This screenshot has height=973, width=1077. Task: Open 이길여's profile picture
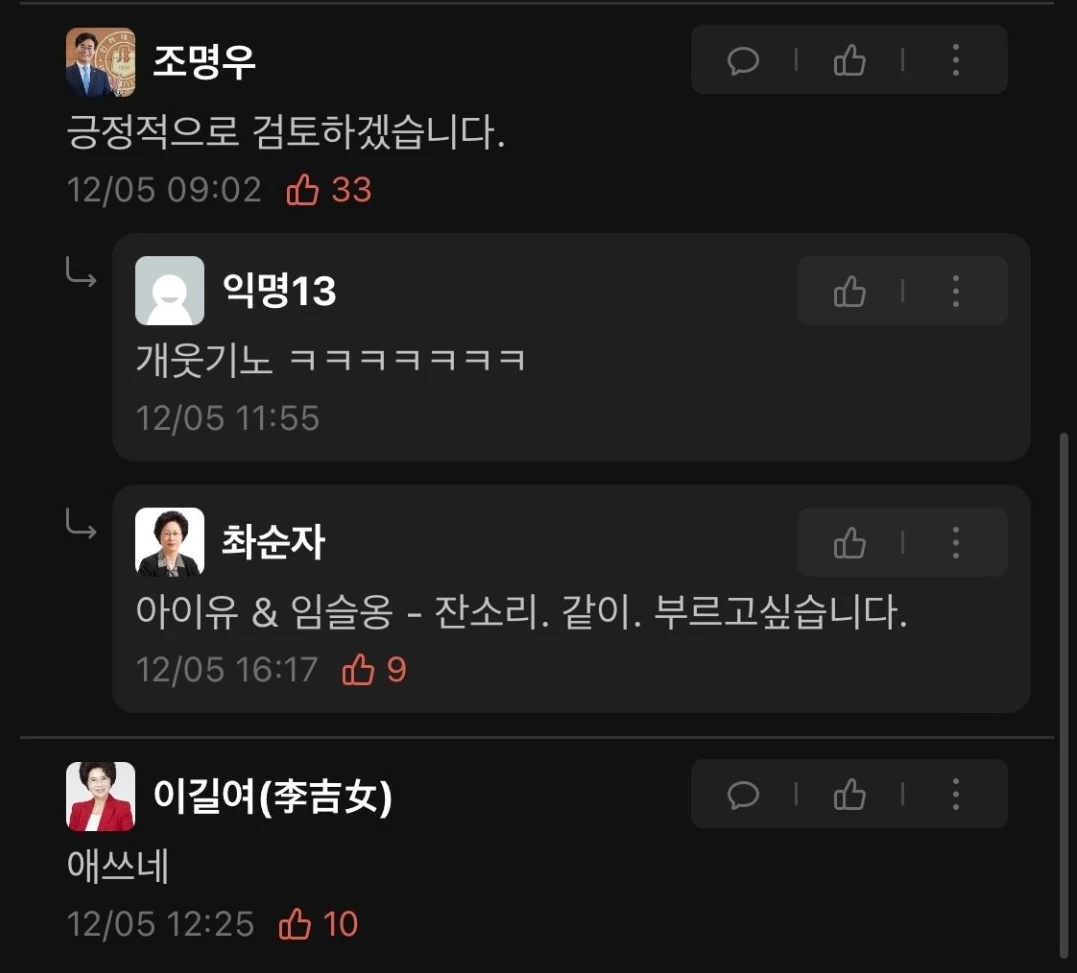pos(100,796)
